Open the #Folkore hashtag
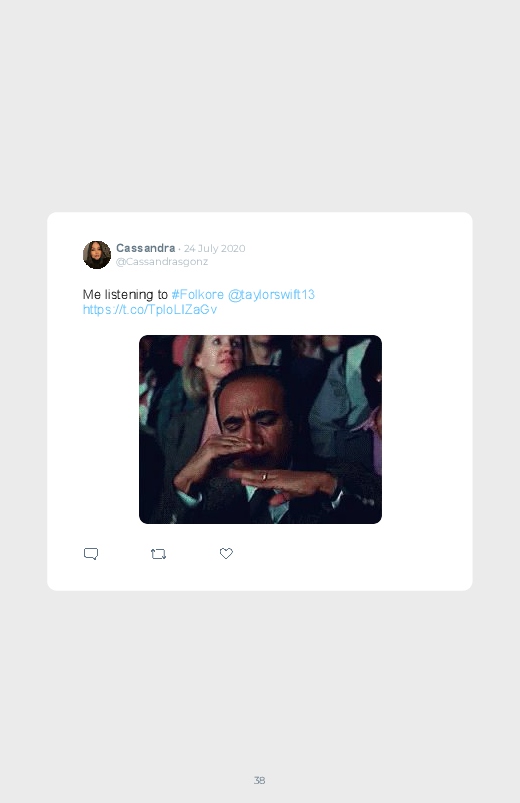This screenshot has width=520, height=803. [x=197, y=294]
